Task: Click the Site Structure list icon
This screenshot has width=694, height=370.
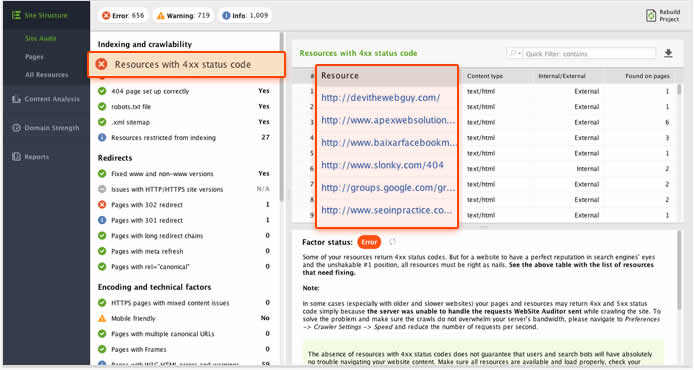Action: (x=16, y=15)
